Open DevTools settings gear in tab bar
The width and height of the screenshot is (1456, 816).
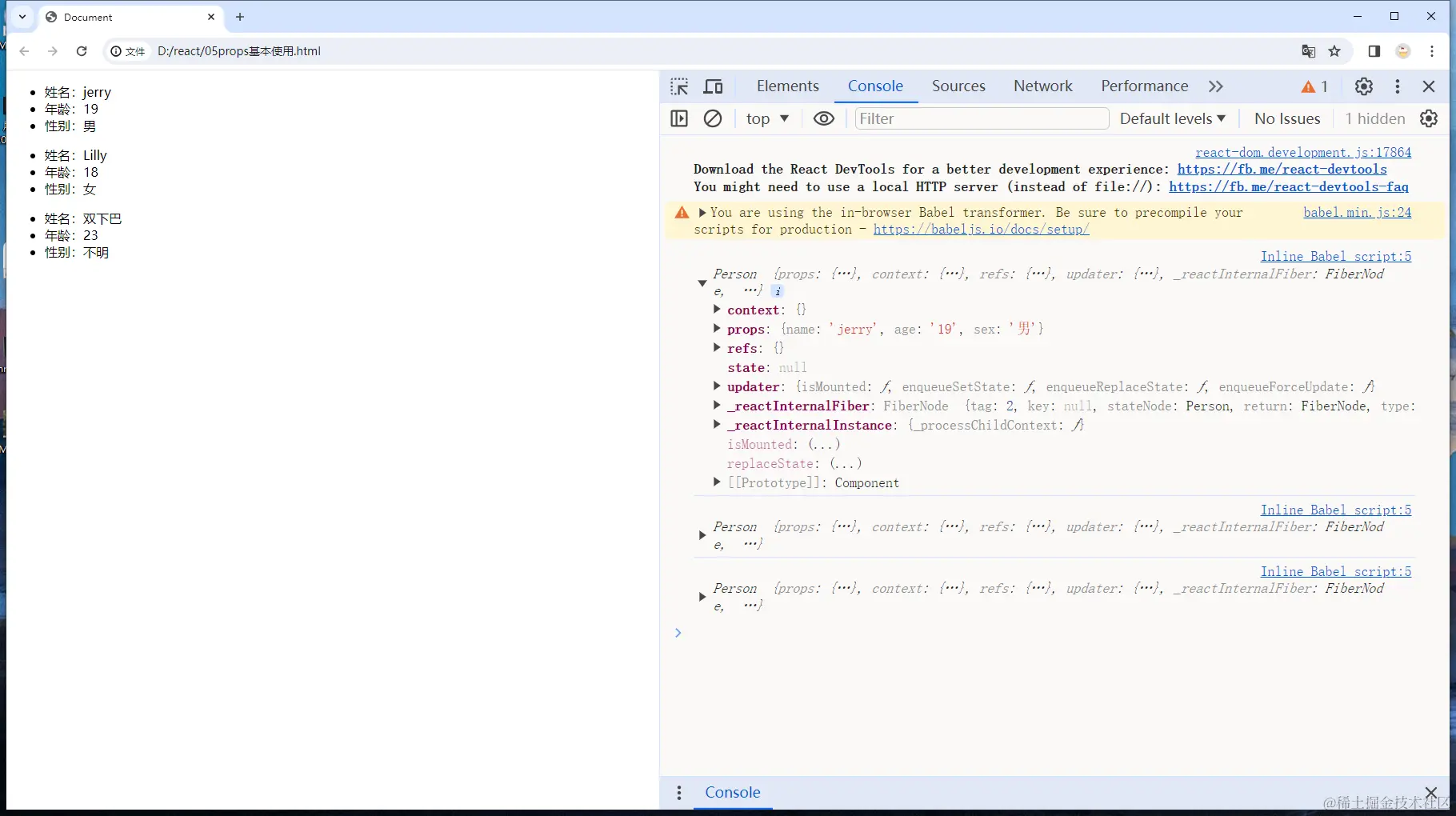coord(1363,86)
